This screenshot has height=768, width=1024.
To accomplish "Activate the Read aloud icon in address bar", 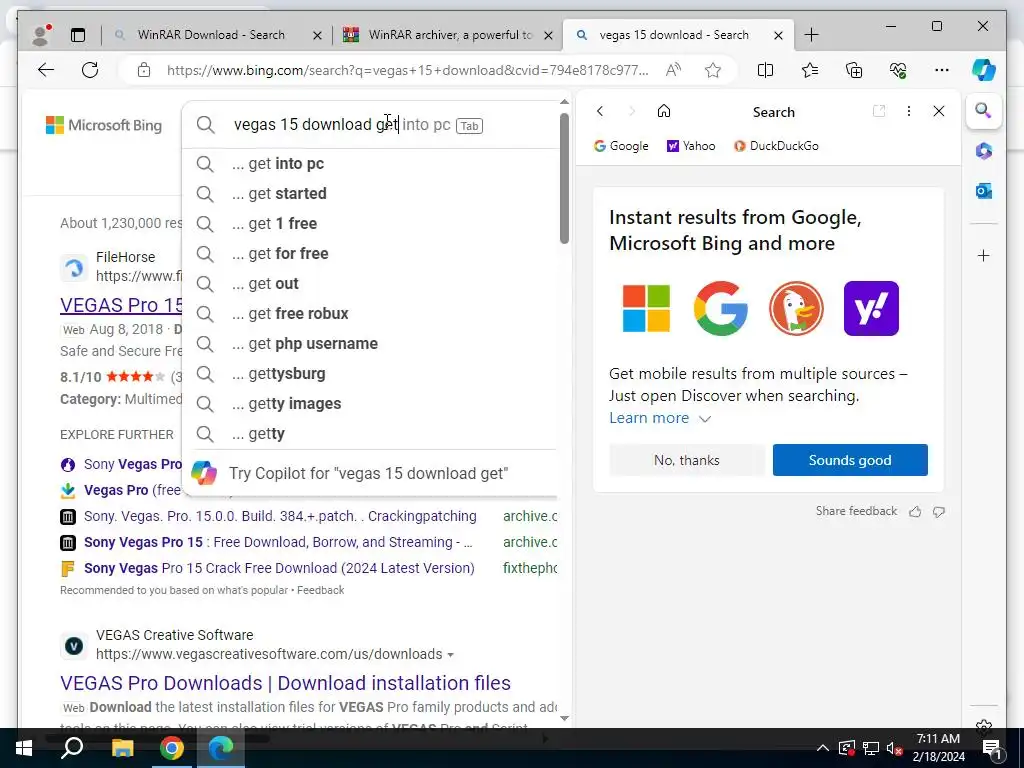I will coord(673,70).
